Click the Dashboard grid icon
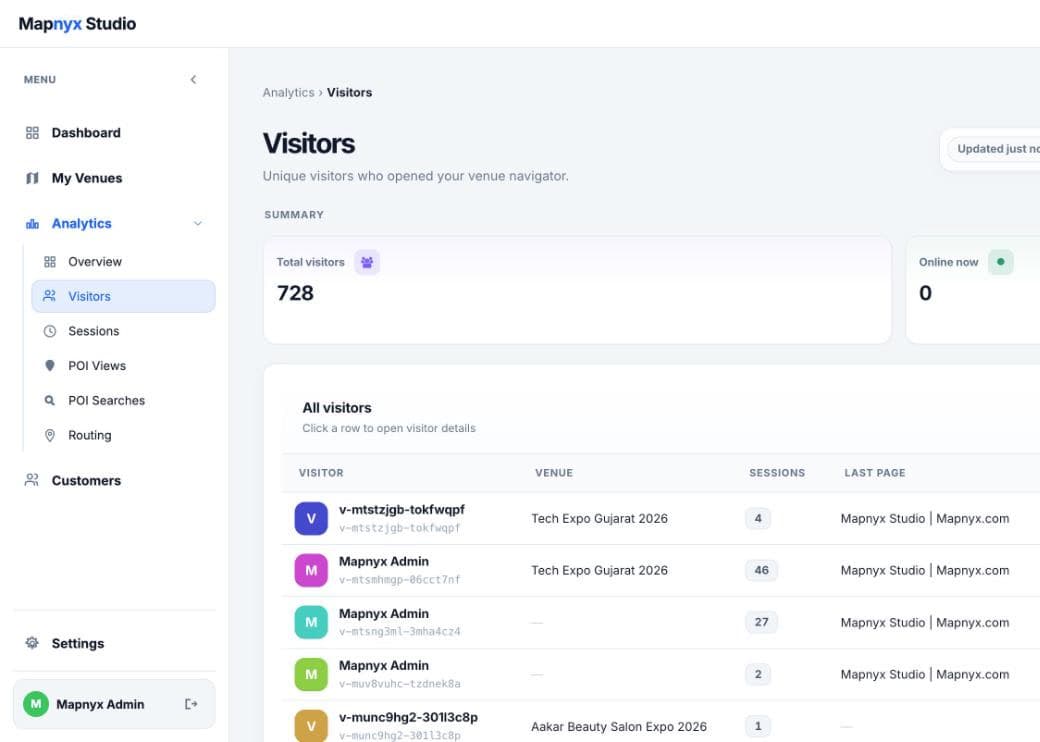The width and height of the screenshot is (1040, 742). 32,133
